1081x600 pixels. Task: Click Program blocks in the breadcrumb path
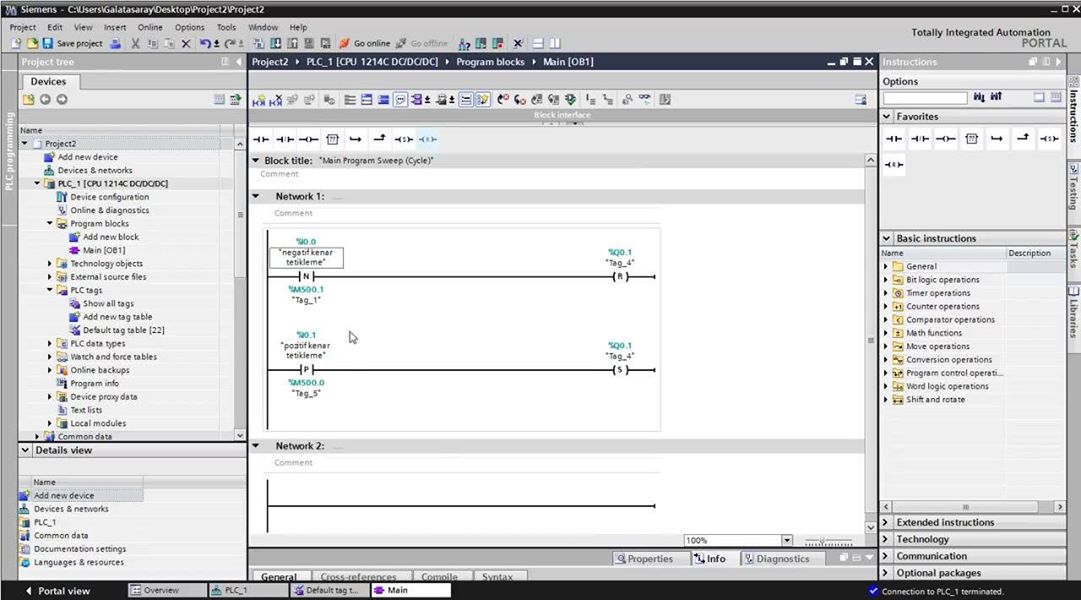click(490, 62)
